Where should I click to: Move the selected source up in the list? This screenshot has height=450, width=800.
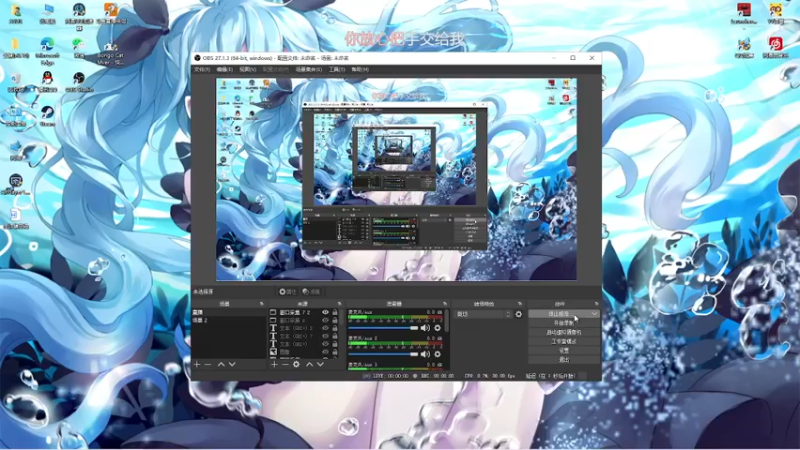(x=309, y=364)
